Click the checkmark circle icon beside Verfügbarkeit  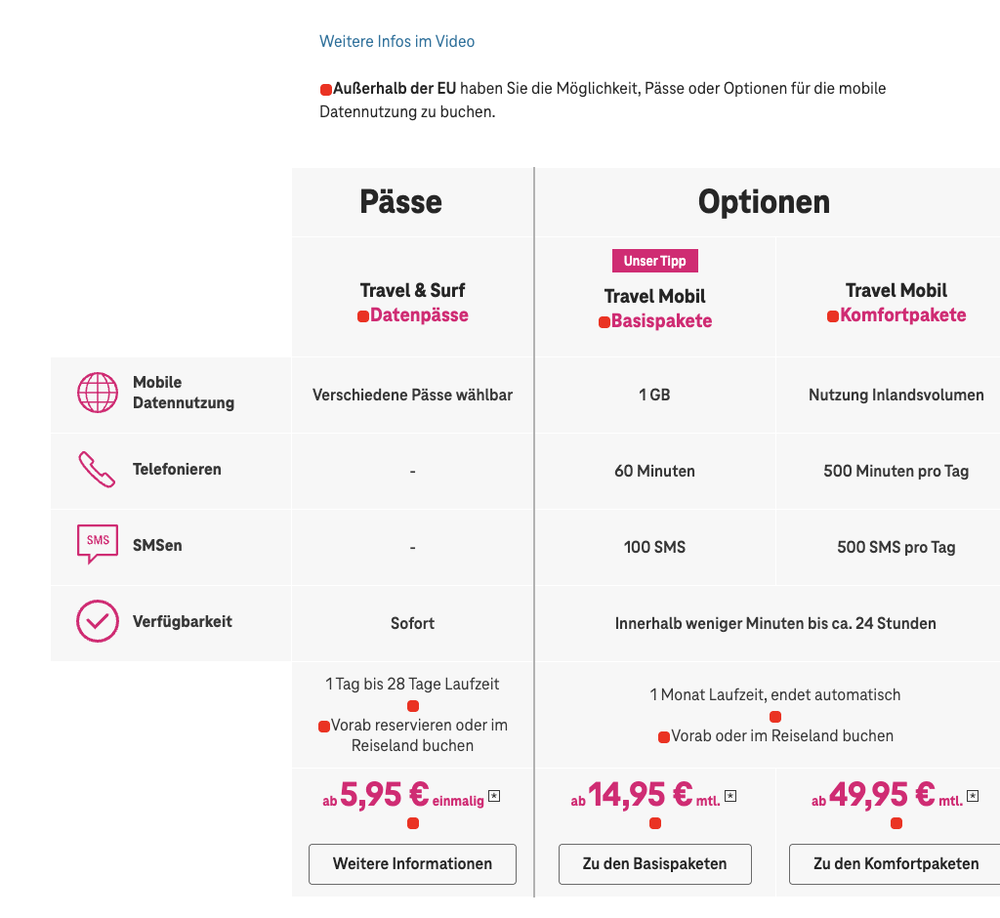(96, 621)
